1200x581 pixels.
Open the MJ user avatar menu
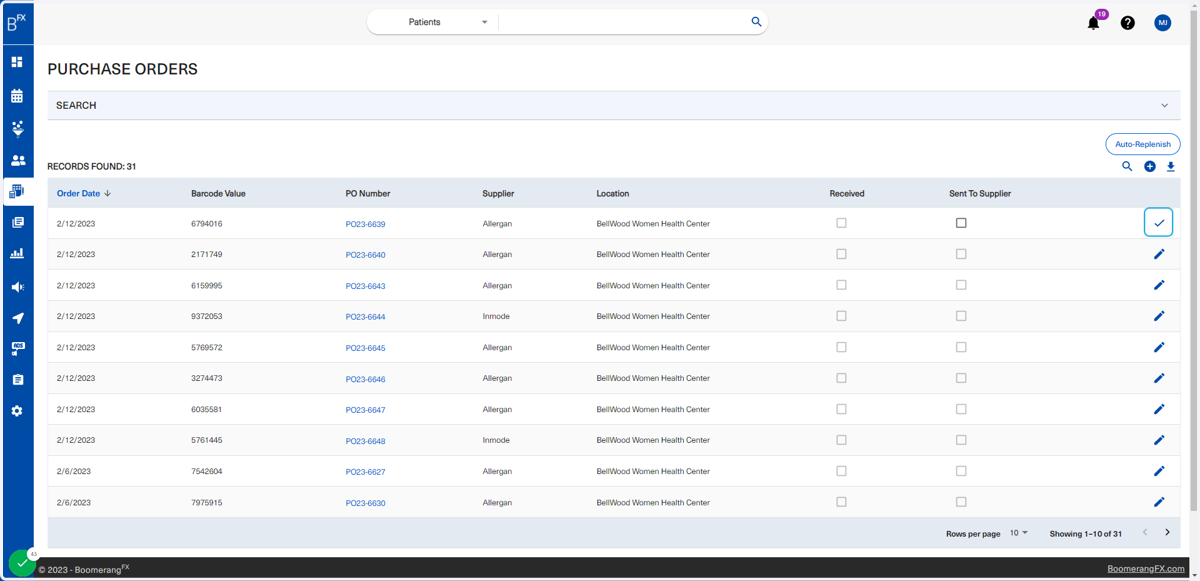(x=1162, y=23)
